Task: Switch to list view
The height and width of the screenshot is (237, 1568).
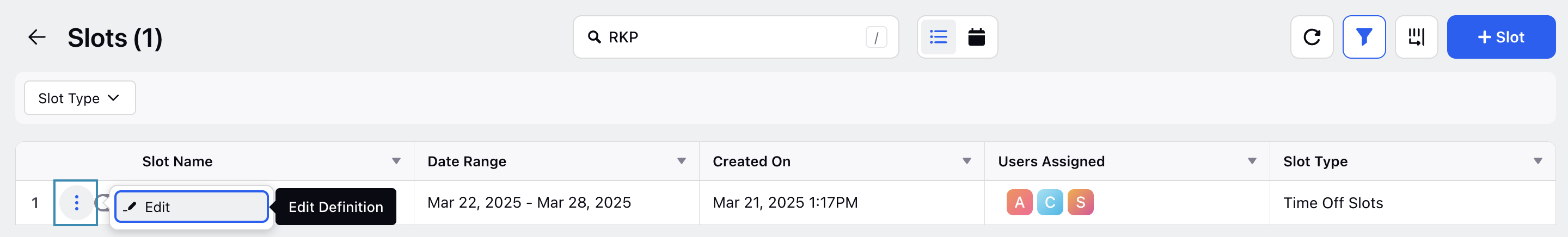Action: (938, 37)
